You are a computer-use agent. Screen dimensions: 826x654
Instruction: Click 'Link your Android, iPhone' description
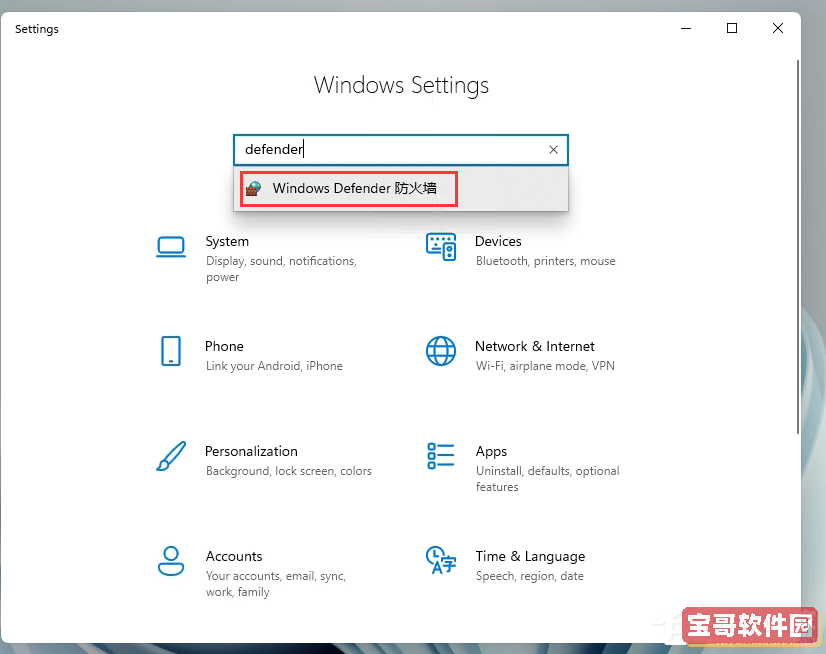(x=274, y=366)
